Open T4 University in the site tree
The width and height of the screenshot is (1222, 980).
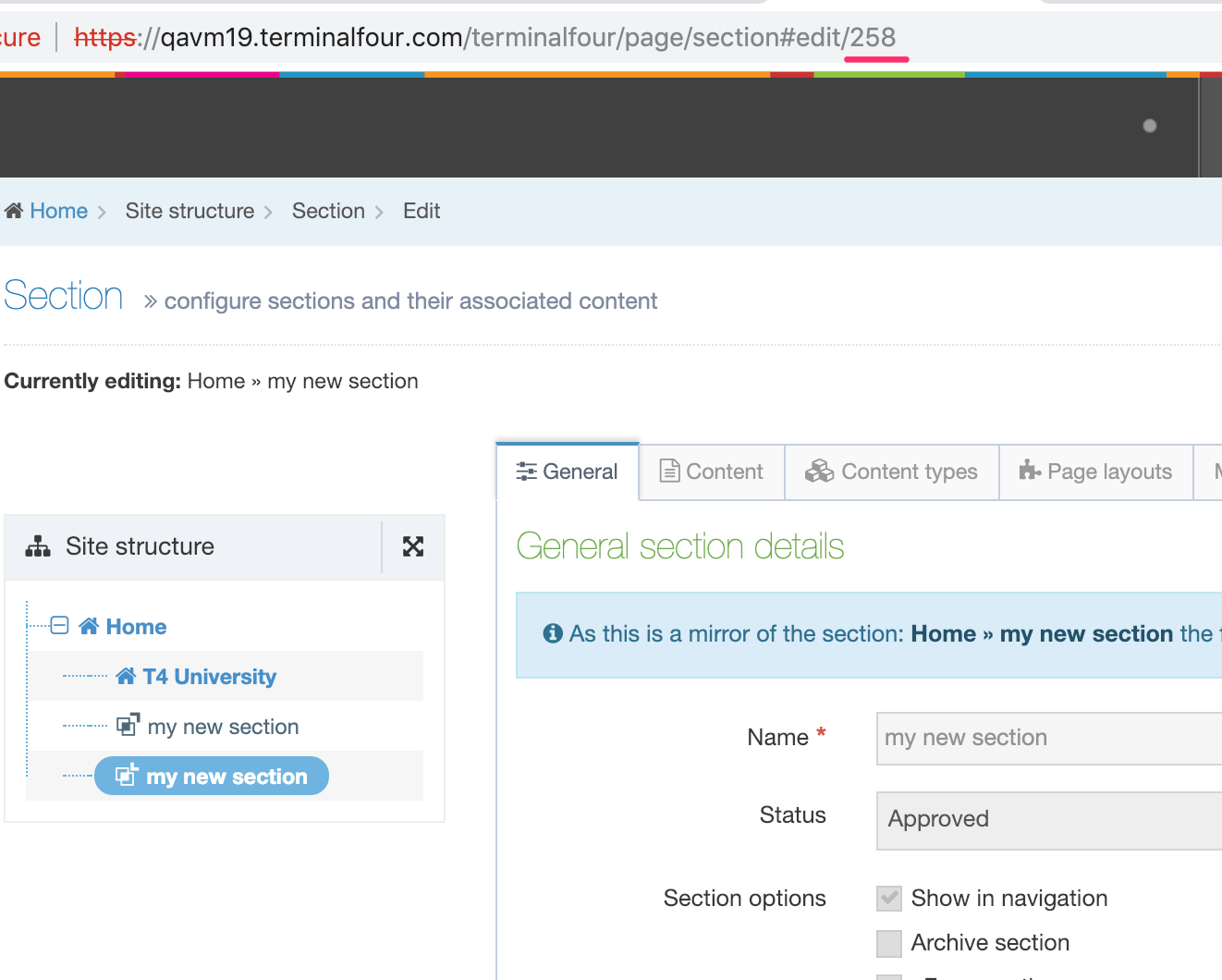coord(209,677)
